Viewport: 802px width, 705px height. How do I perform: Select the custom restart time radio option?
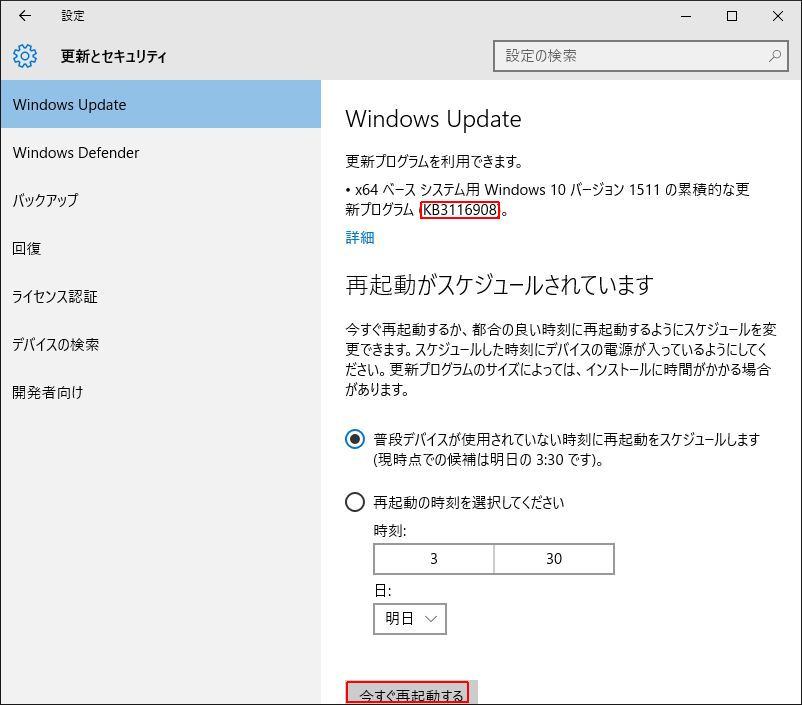tap(355, 502)
